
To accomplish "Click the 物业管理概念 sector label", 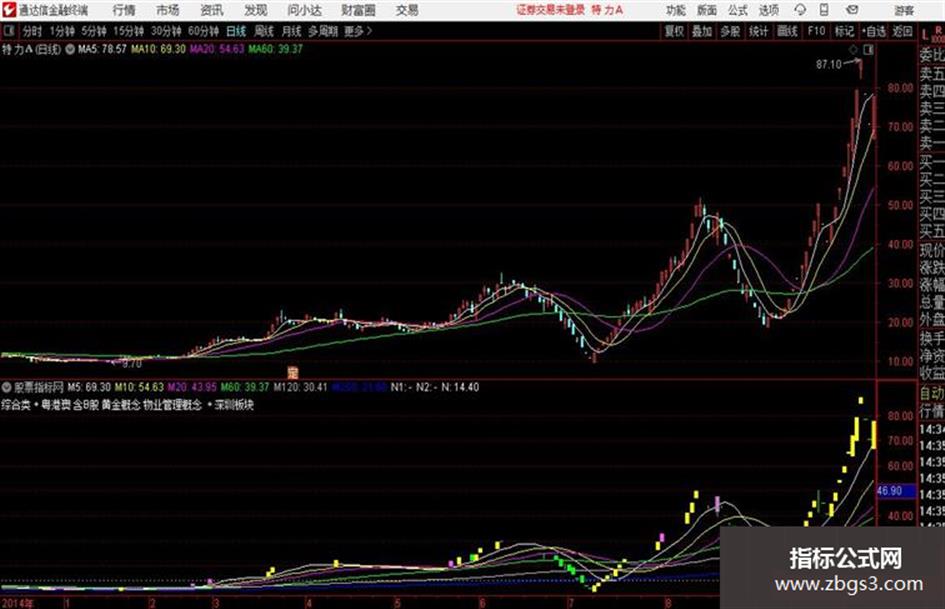I will [172, 405].
